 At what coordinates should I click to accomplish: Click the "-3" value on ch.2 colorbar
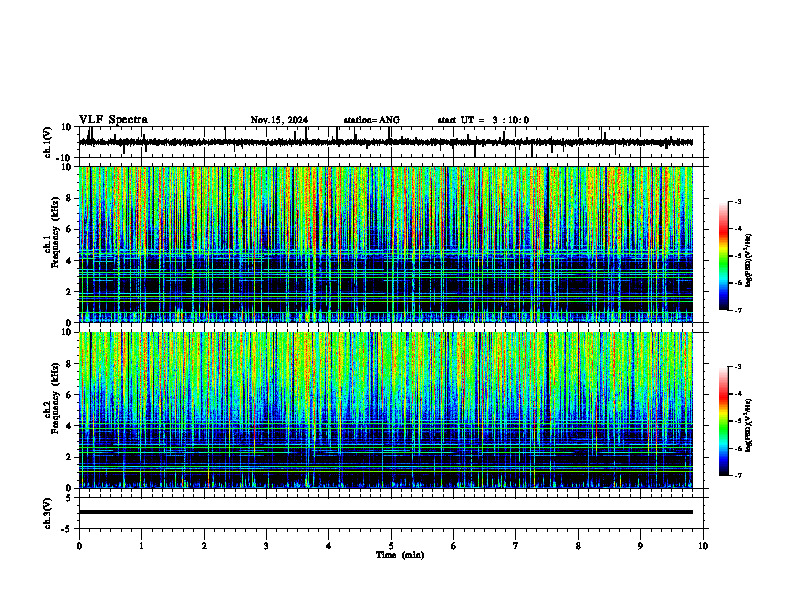(738, 367)
